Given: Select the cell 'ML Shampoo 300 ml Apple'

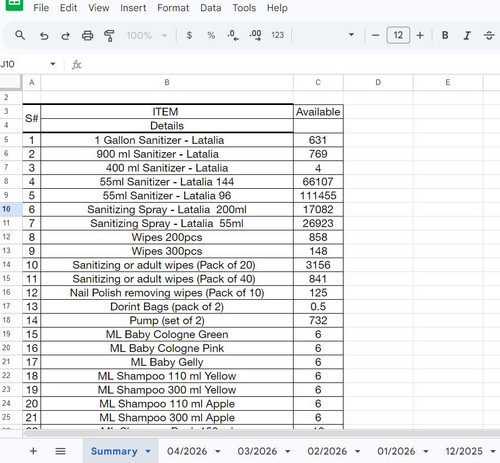Looking at the screenshot, I should 167,417.
